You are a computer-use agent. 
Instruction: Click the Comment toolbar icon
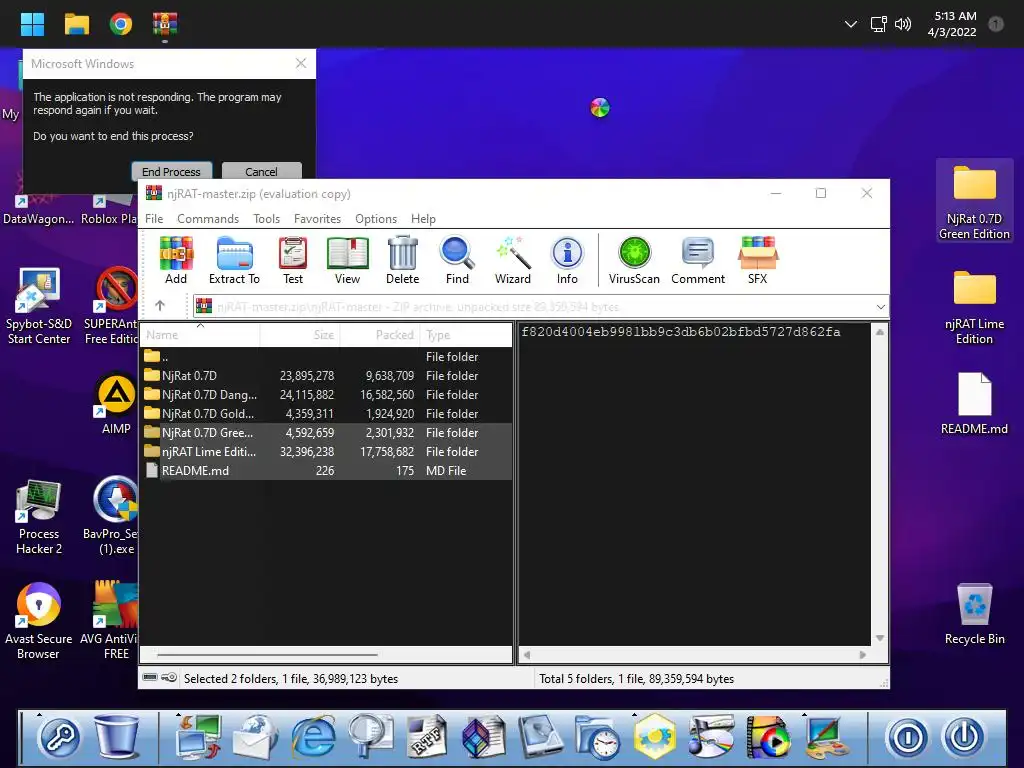point(698,260)
